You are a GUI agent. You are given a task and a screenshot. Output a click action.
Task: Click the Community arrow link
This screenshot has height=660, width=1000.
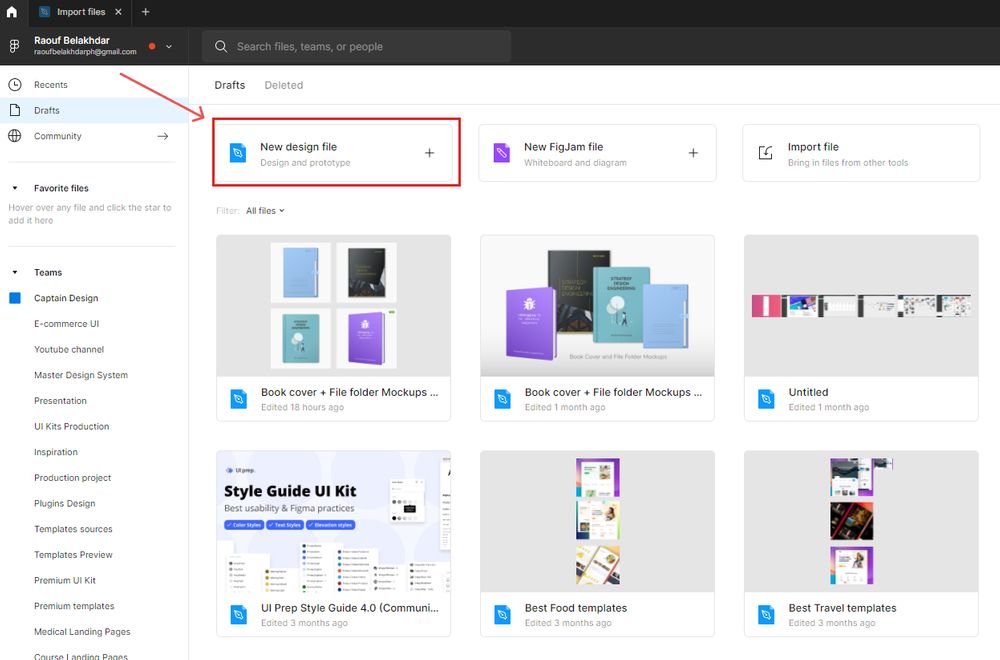pos(160,135)
